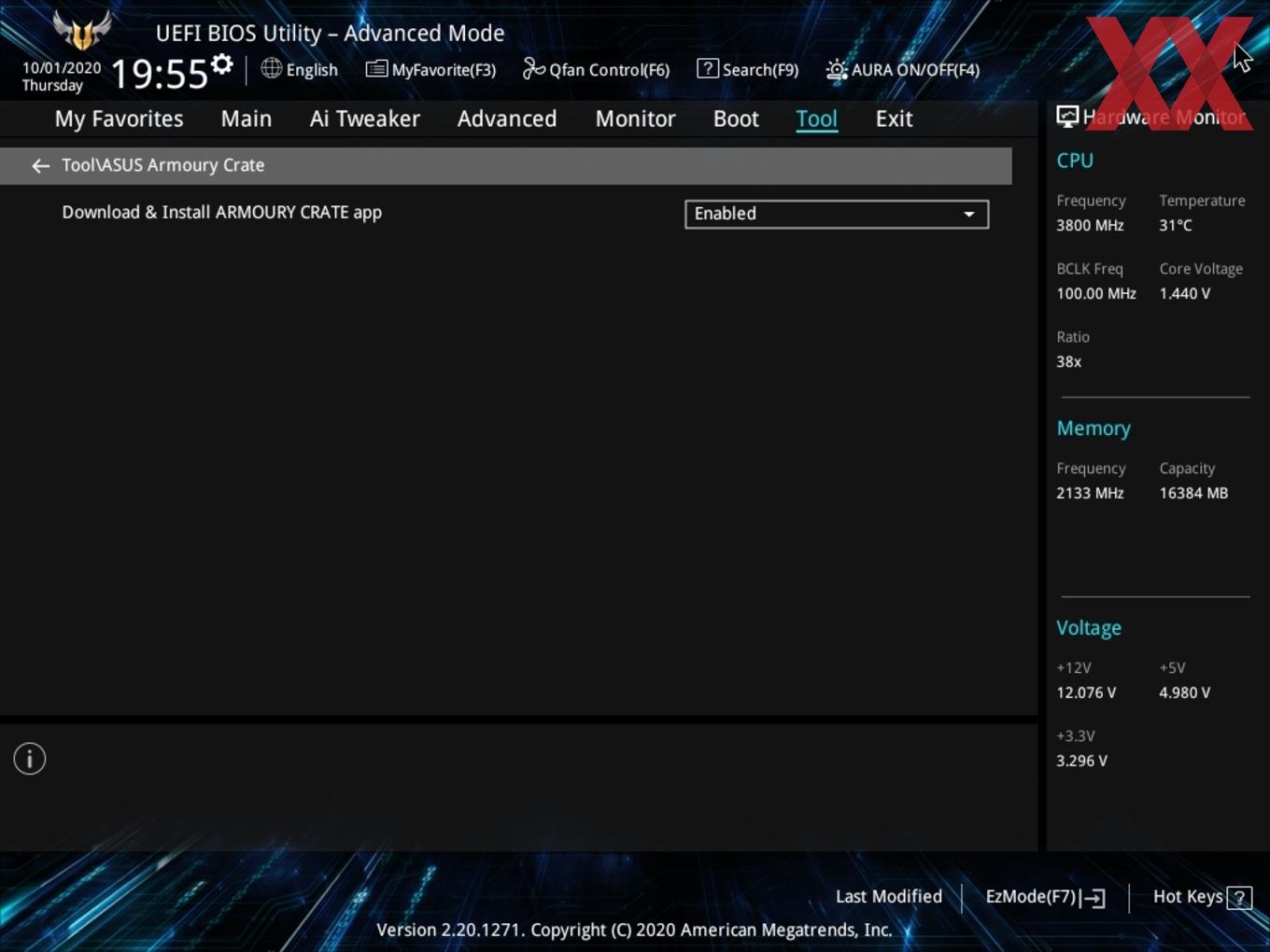Click the Voltage section heading
The image size is (1270, 952).
pos(1089,628)
